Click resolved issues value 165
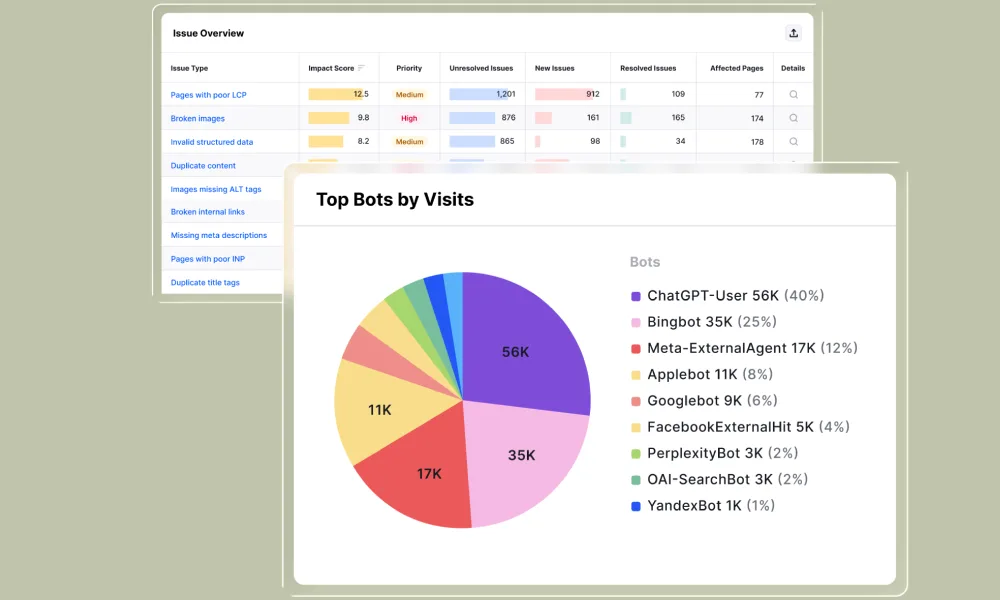The height and width of the screenshot is (600, 1000). coord(678,117)
